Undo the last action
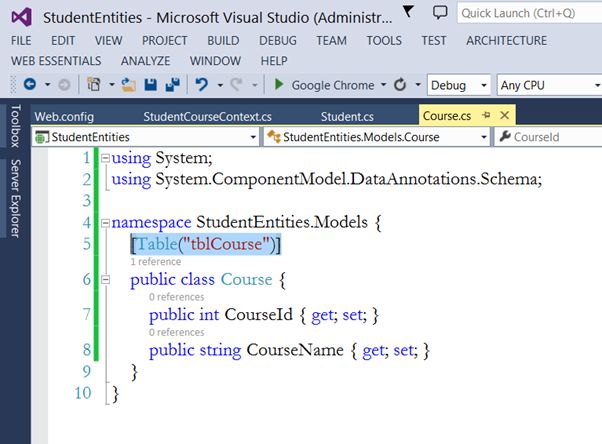 point(201,84)
